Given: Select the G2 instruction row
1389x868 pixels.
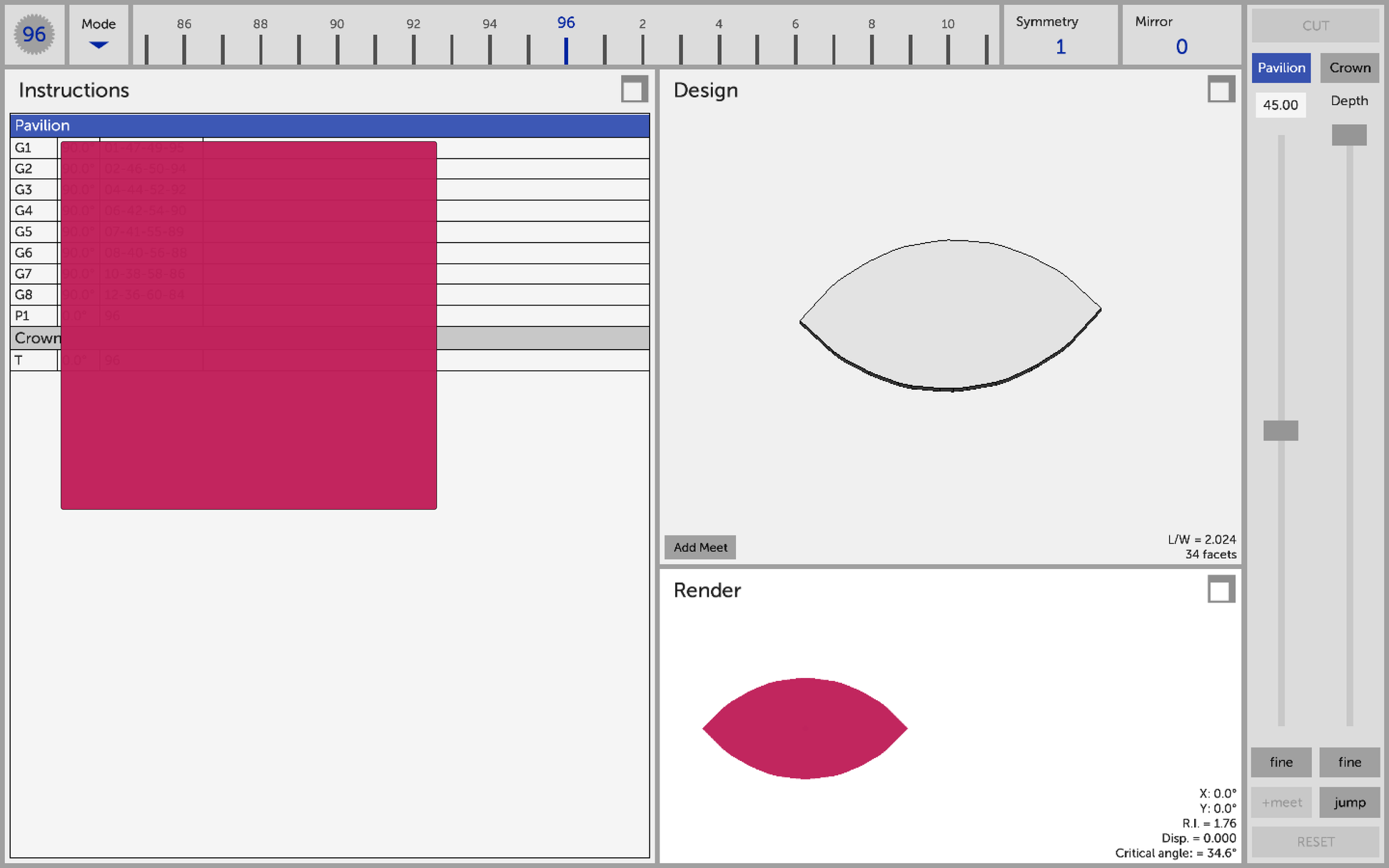Looking at the screenshot, I should point(330,168).
